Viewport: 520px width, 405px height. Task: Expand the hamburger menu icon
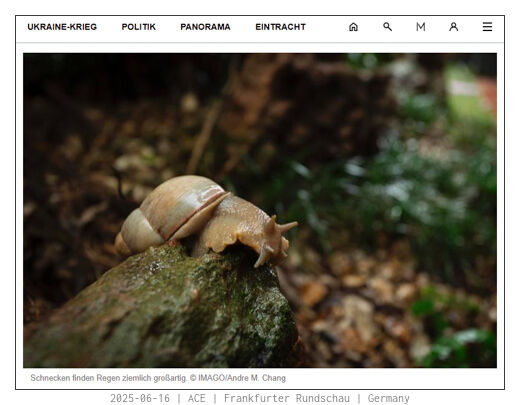pos(487,27)
